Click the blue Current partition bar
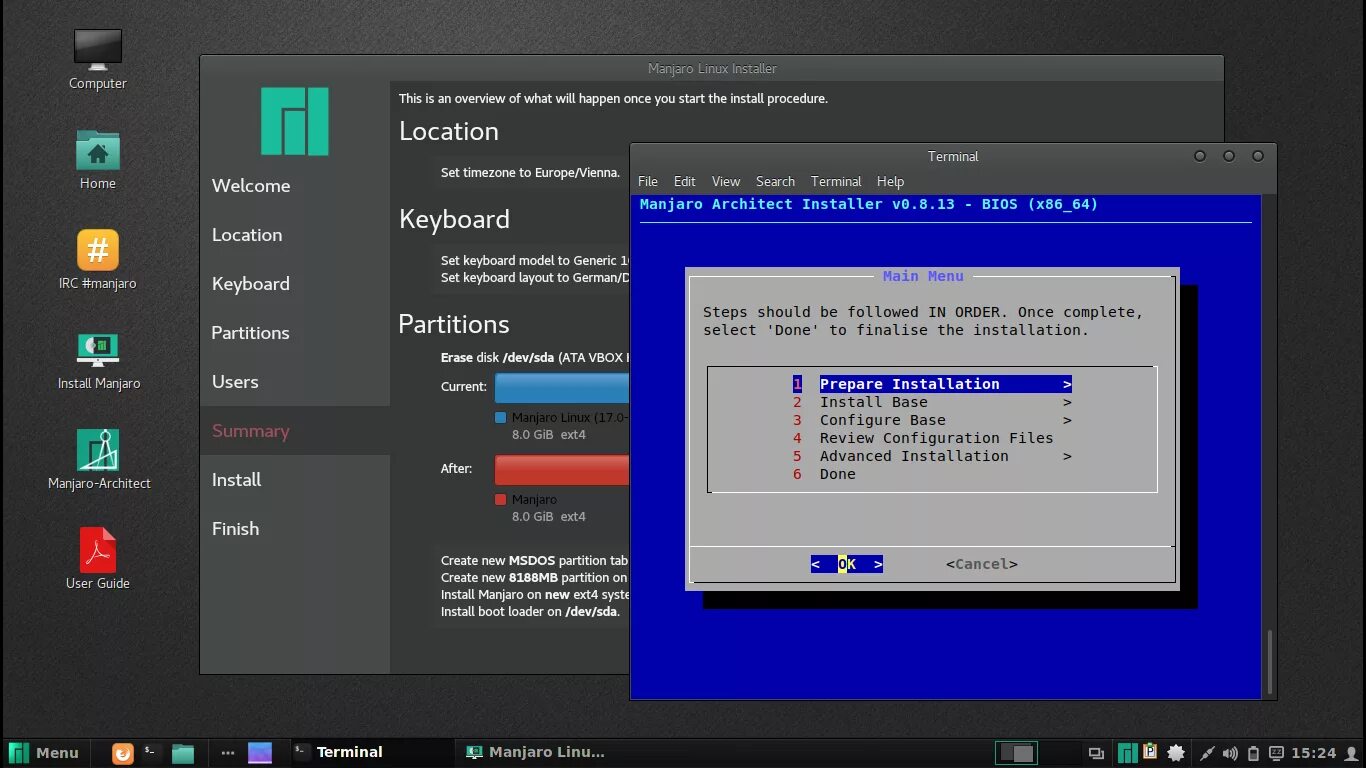Viewport: 1366px width, 768px height. click(562, 387)
